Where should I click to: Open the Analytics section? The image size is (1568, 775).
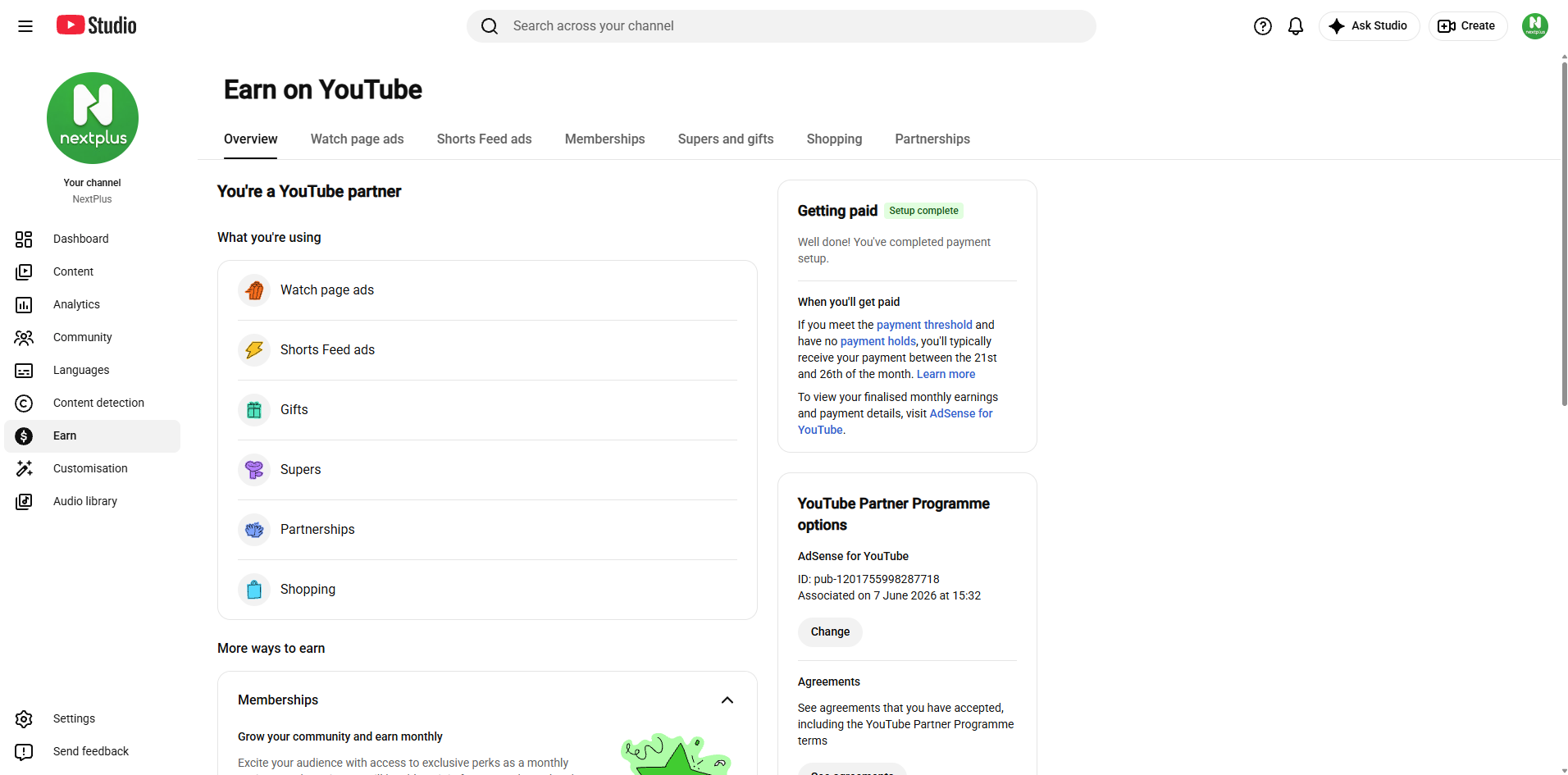click(92, 304)
